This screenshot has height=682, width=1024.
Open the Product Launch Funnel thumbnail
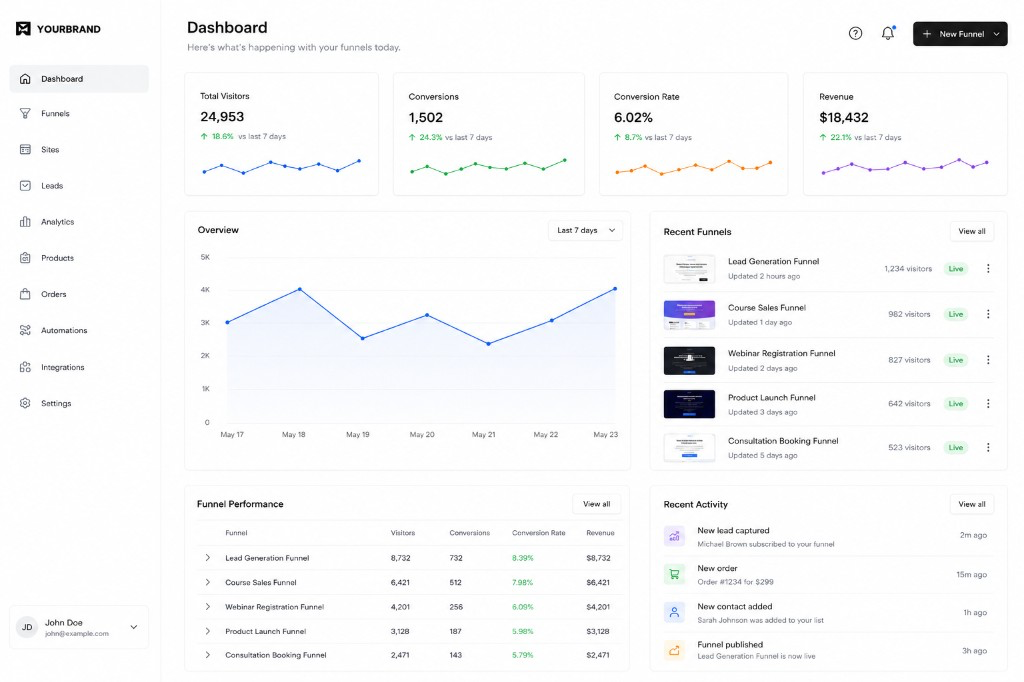click(x=689, y=404)
